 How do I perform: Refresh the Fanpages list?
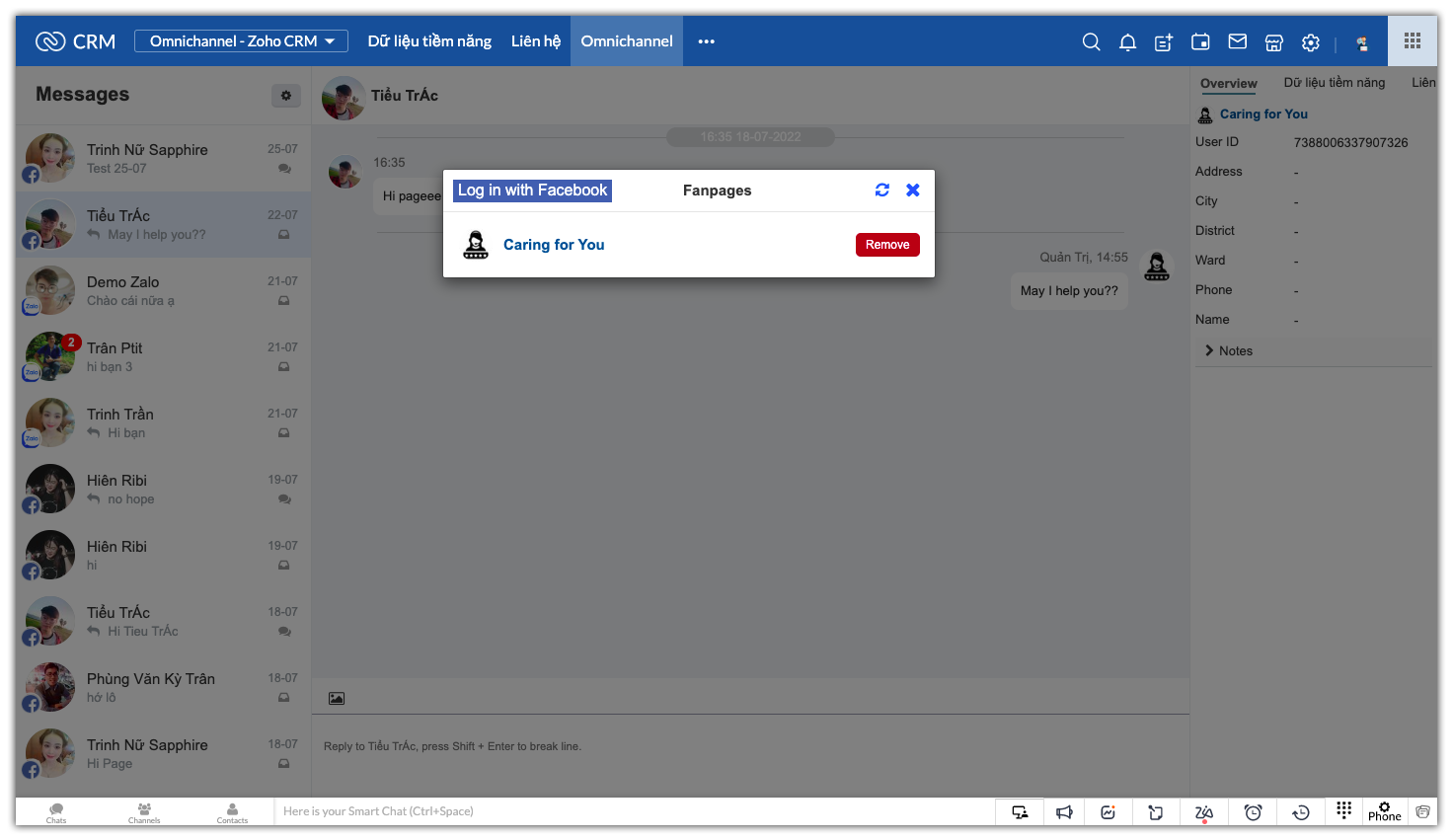click(881, 191)
